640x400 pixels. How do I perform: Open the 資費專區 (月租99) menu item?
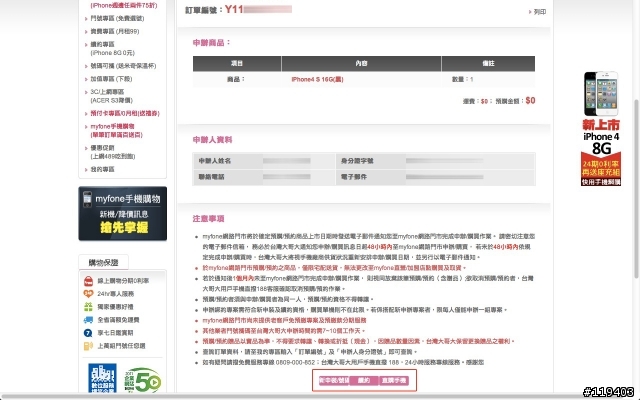[x=115, y=31]
